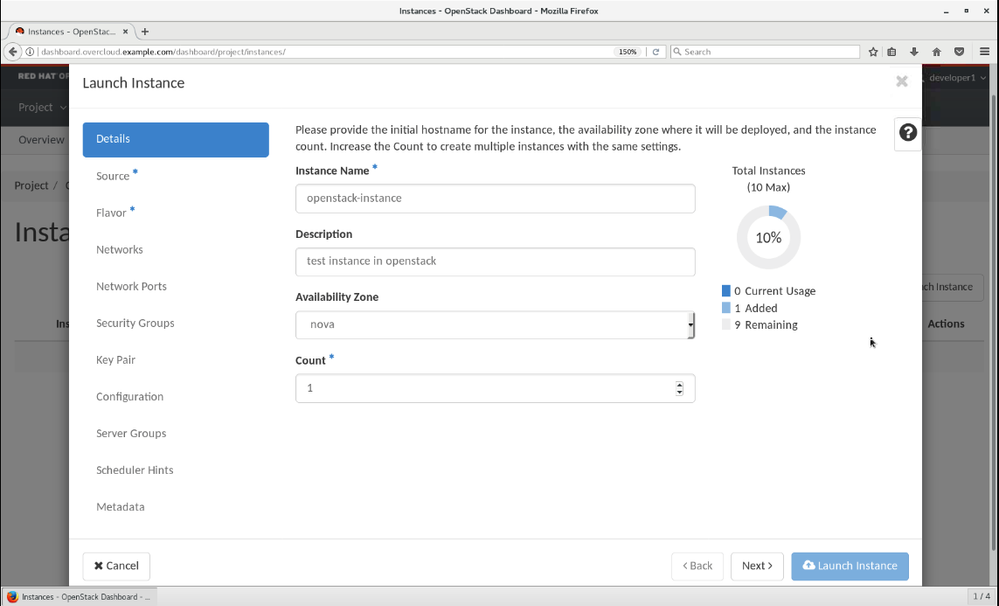Click the Firefox bookmark star icon

click(x=873, y=52)
